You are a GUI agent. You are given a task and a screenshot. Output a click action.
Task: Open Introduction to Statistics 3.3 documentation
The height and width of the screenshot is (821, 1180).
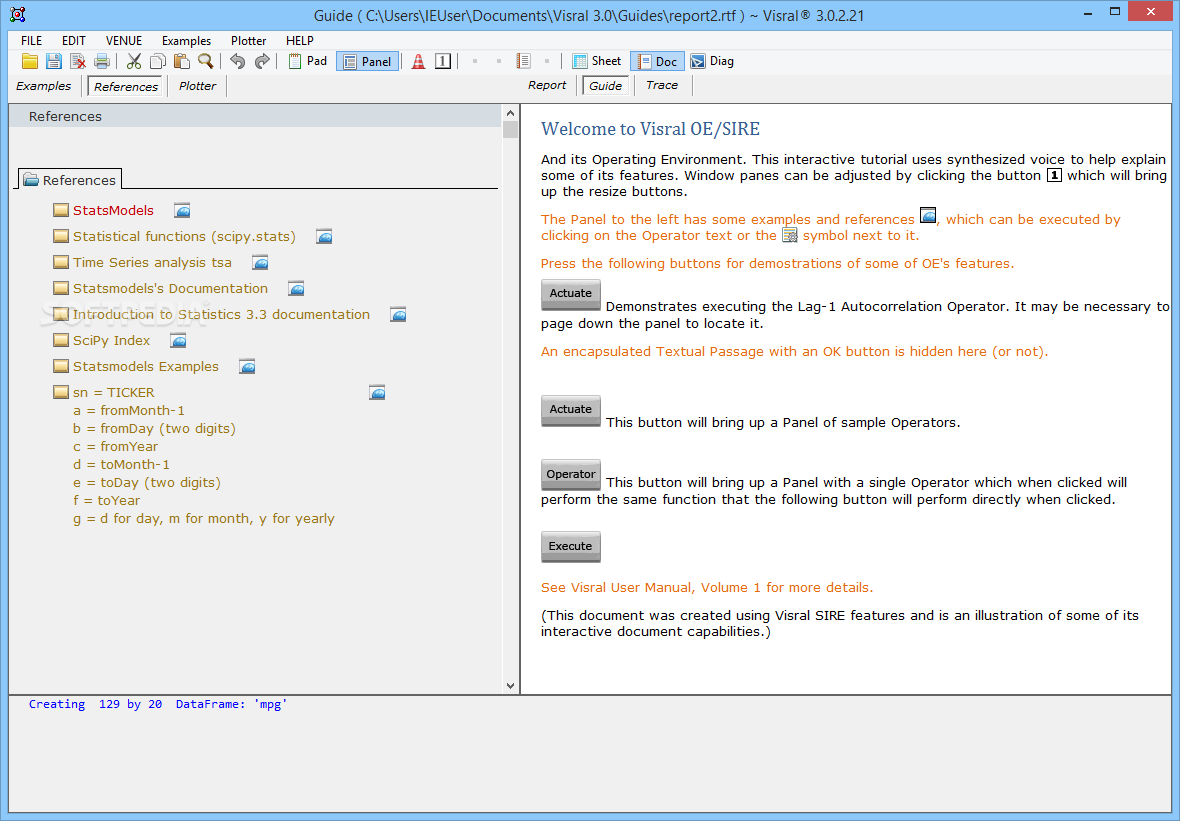[221, 315]
